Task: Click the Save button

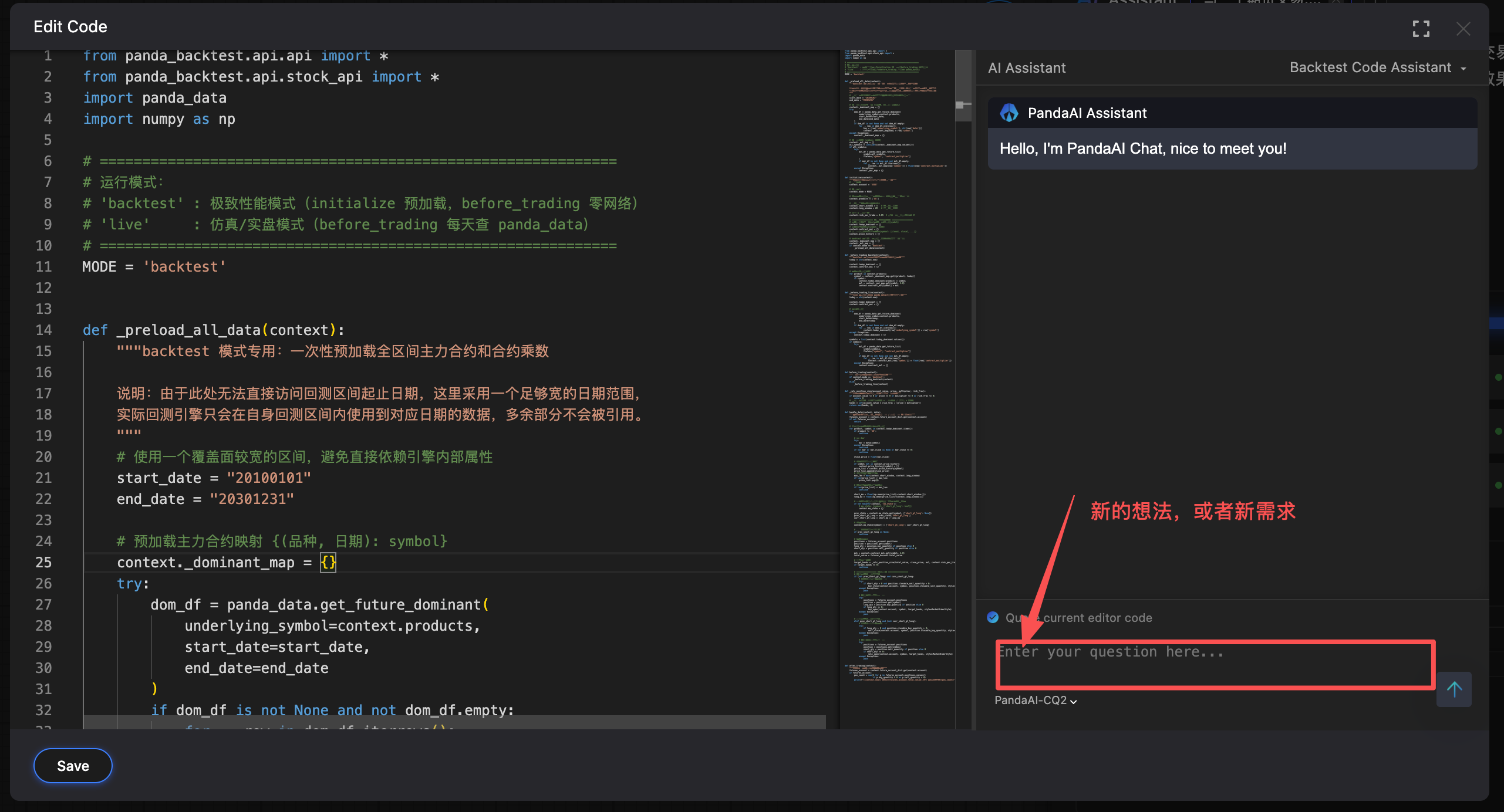Action: click(73, 766)
